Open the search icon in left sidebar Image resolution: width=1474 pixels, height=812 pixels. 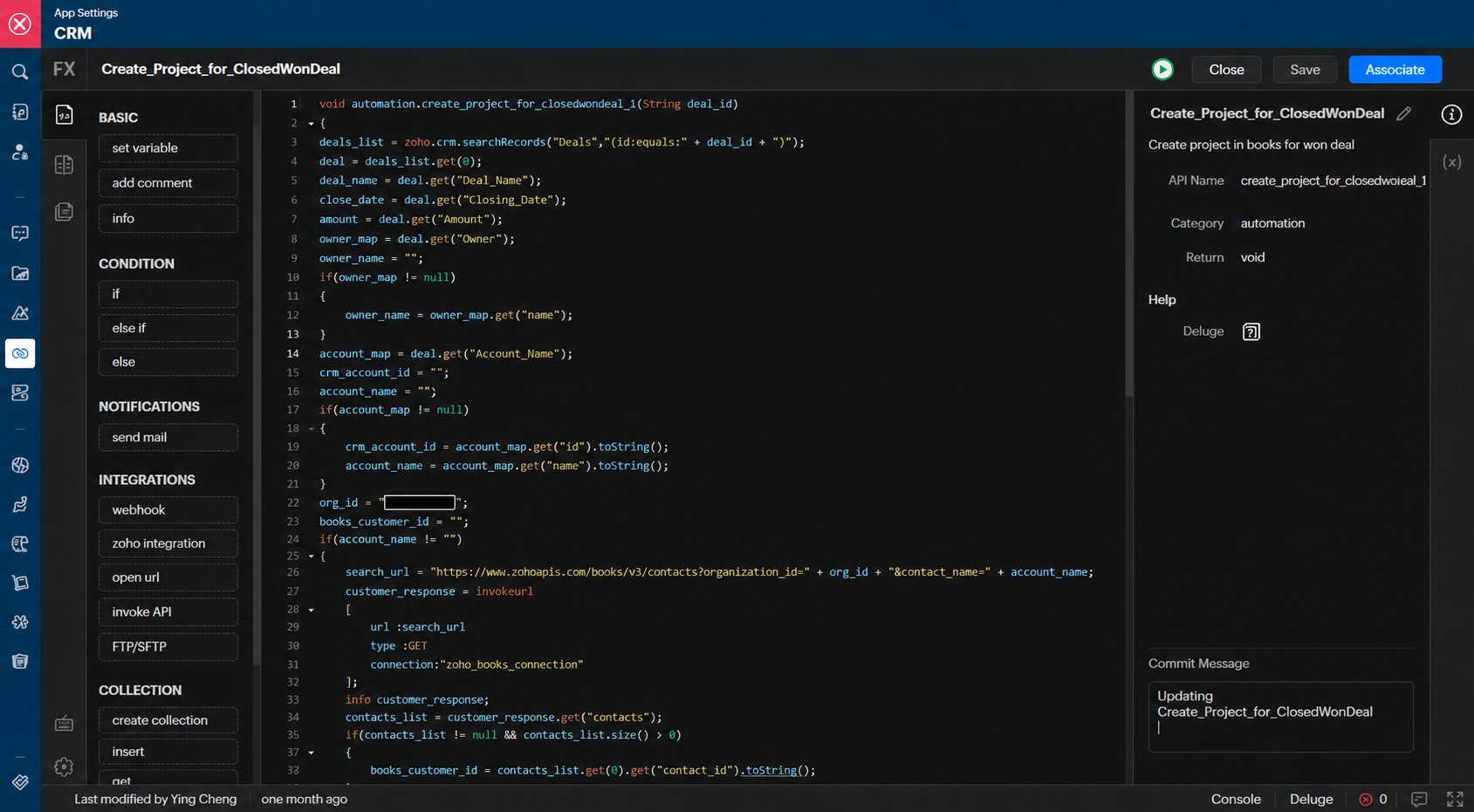pyautogui.click(x=20, y=72)
